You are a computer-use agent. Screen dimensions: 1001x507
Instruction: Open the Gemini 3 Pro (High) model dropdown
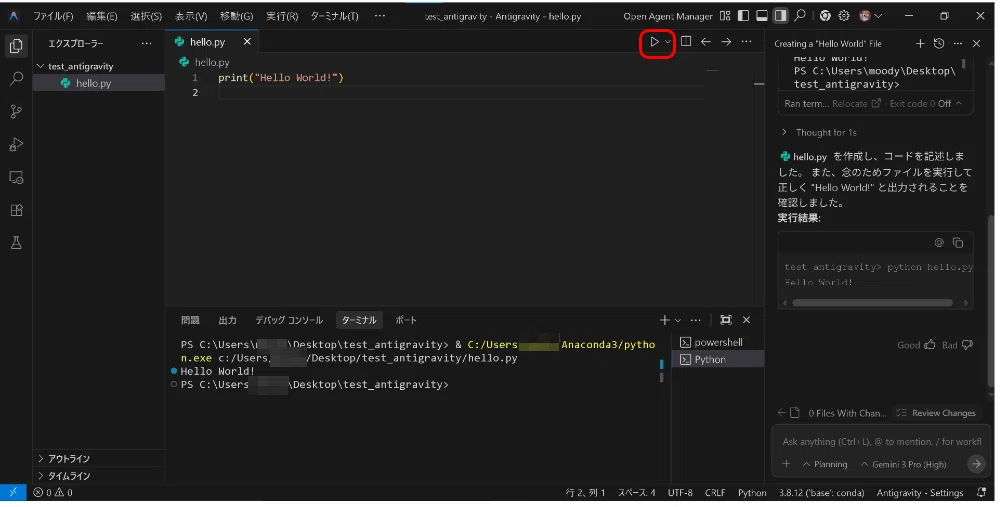coord(903,464)
